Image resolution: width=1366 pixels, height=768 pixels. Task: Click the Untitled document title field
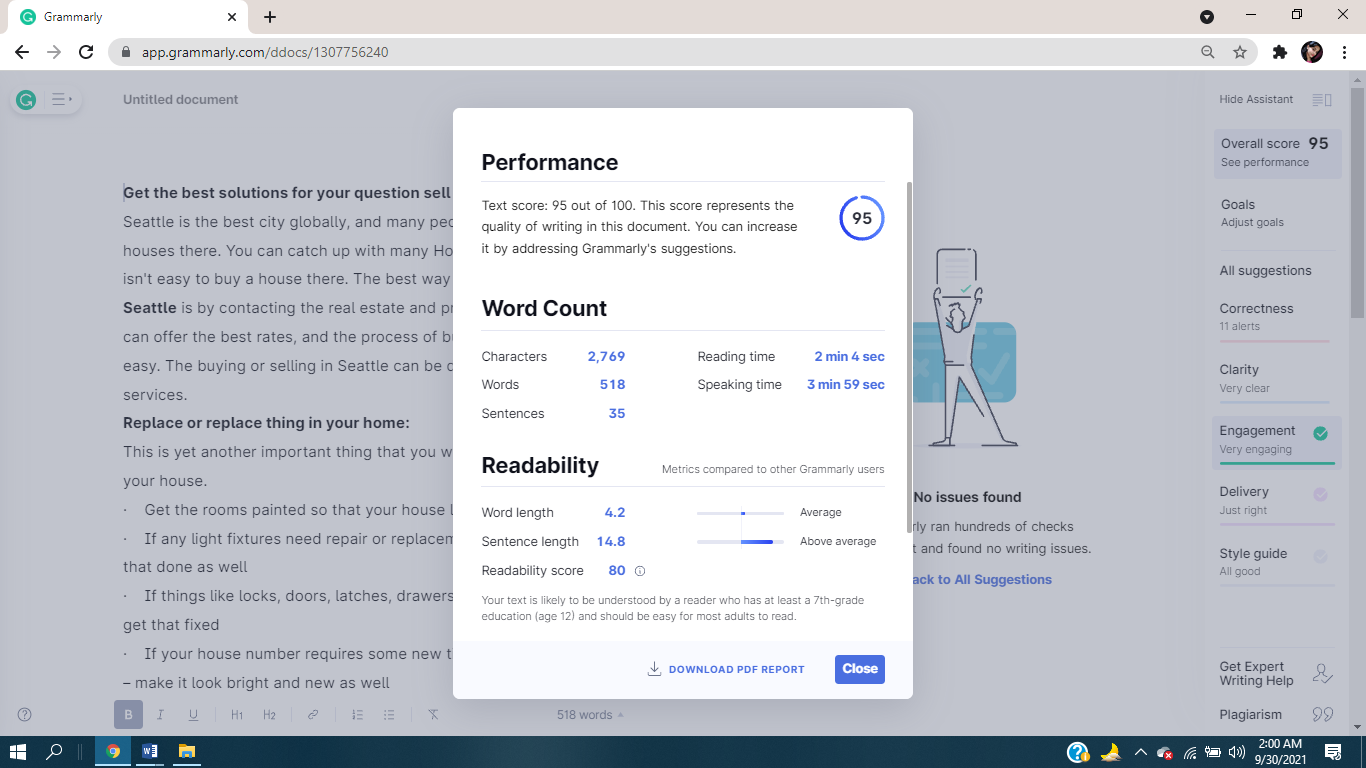coord(181,100)
